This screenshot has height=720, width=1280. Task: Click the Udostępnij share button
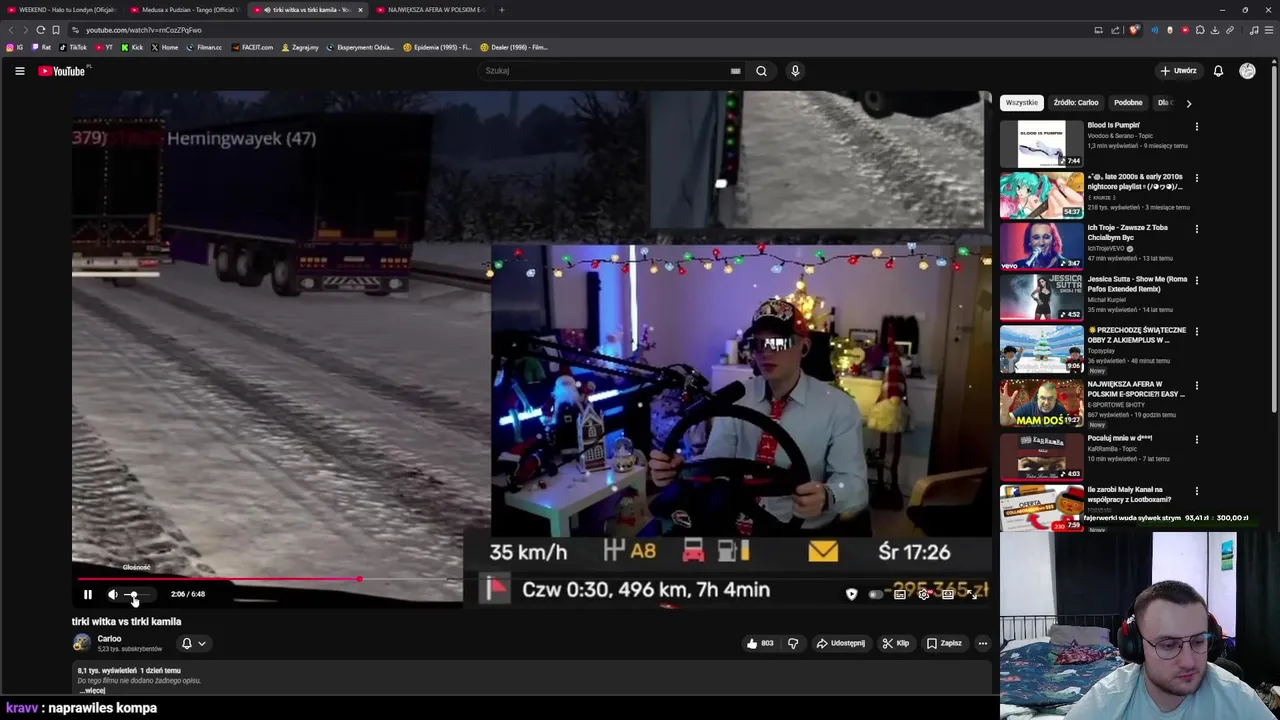pos(841,643)
